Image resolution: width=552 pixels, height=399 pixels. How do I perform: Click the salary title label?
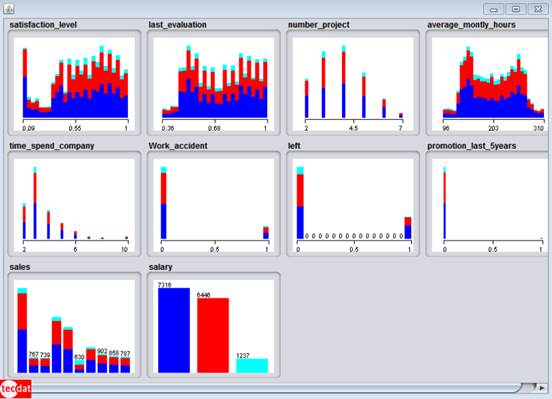[161, 267]
